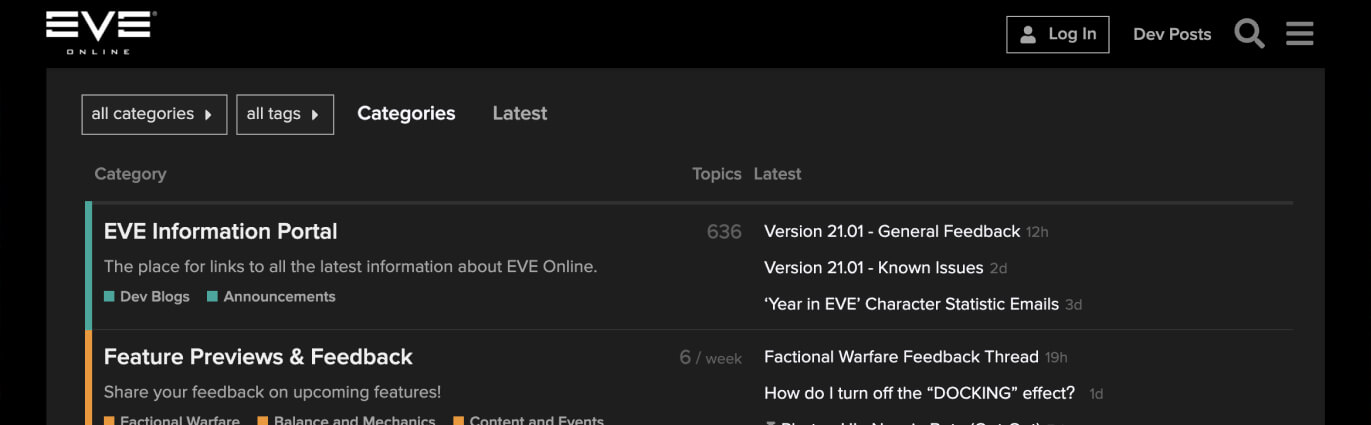Click the Topics column header
Viewport: 1371px width, 425px height.
(717, 174)
